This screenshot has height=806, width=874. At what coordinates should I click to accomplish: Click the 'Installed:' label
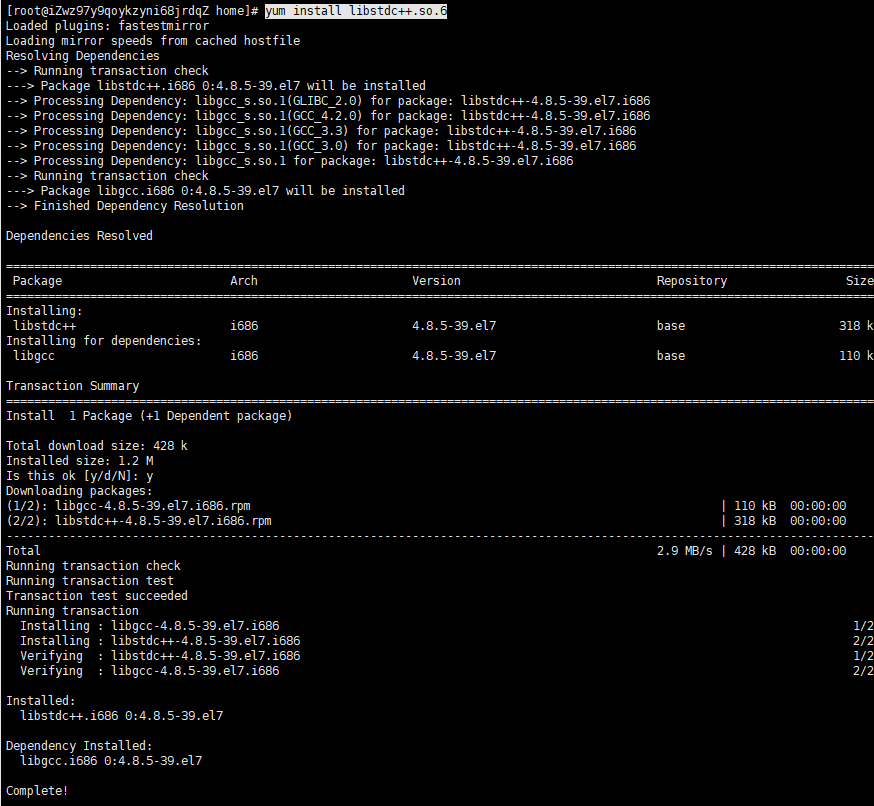tap(41, 701)
